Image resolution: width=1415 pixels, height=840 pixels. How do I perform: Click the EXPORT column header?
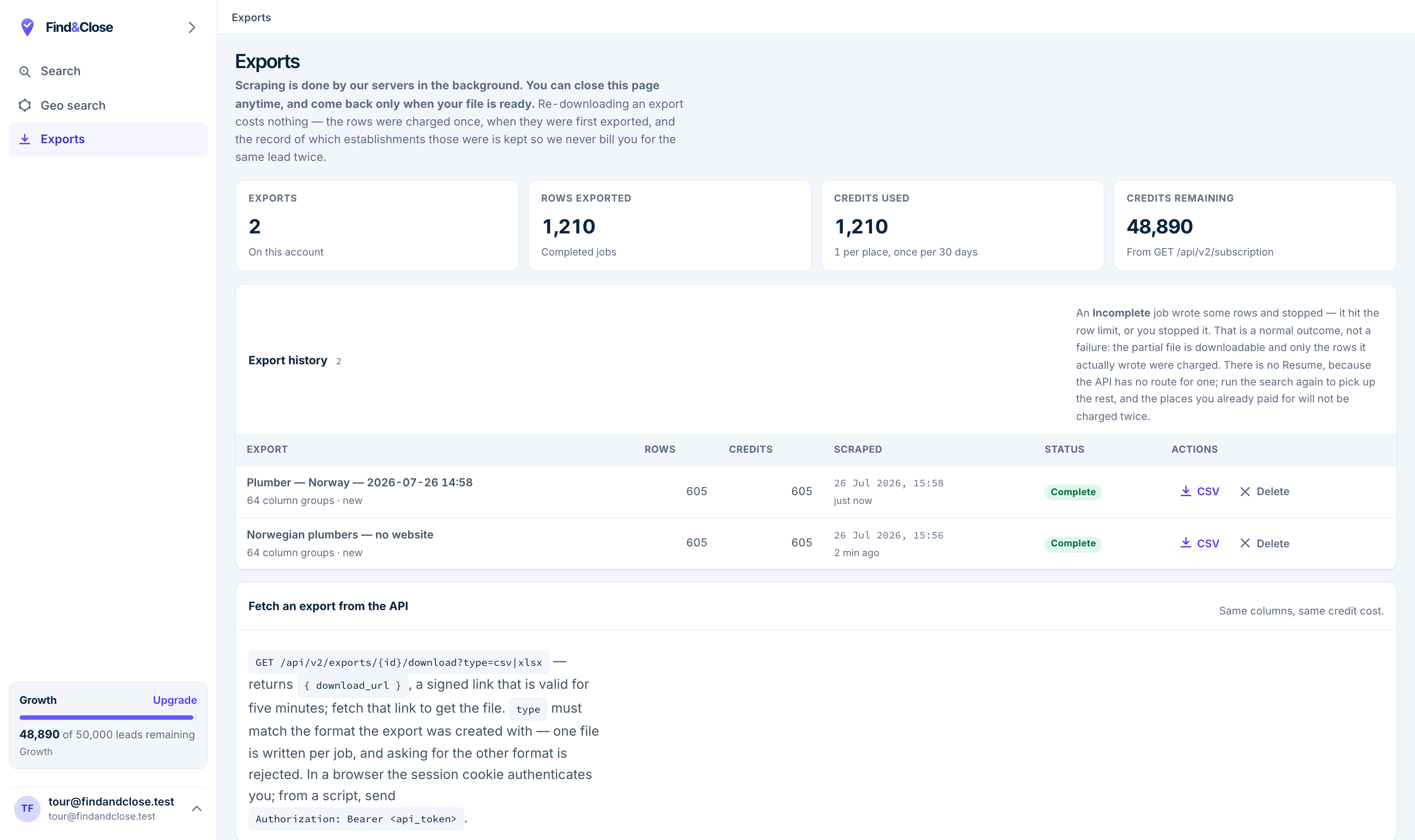point(267,450)
